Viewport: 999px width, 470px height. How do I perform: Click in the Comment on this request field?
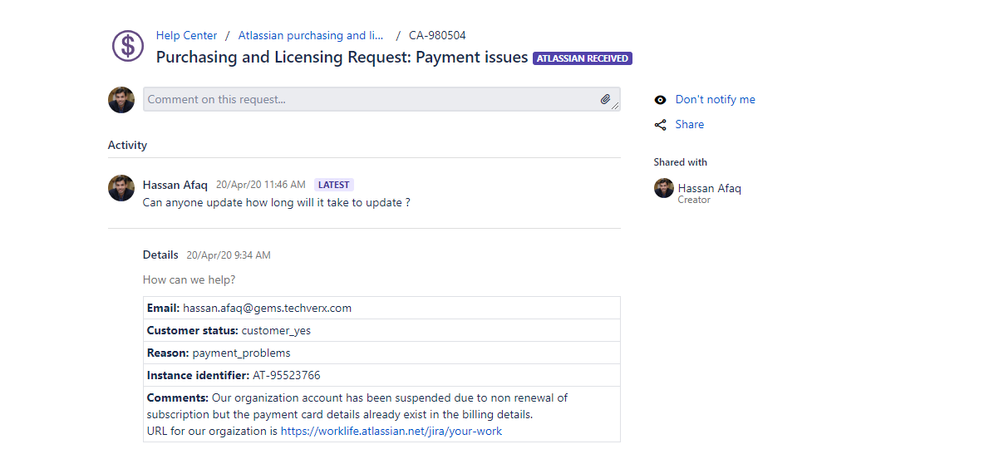pyautogui.click(x=382, y=99)
